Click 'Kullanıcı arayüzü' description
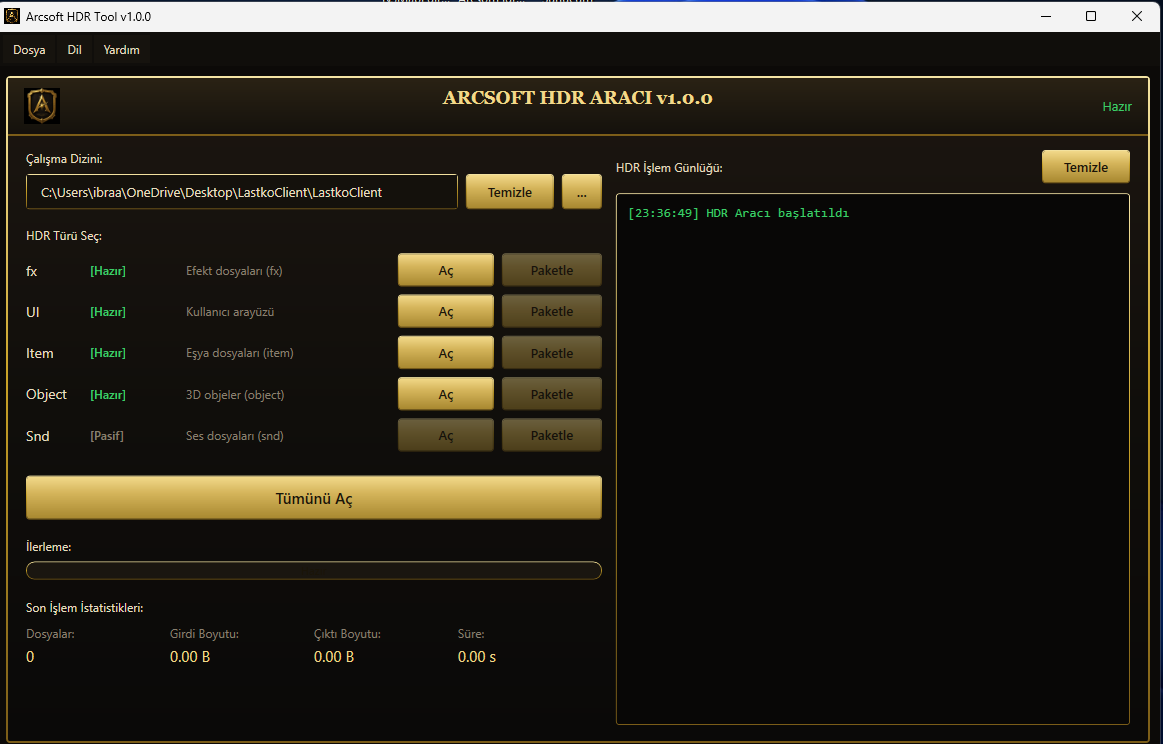This screenshot has width=1163, height=744. pos(230,312)
